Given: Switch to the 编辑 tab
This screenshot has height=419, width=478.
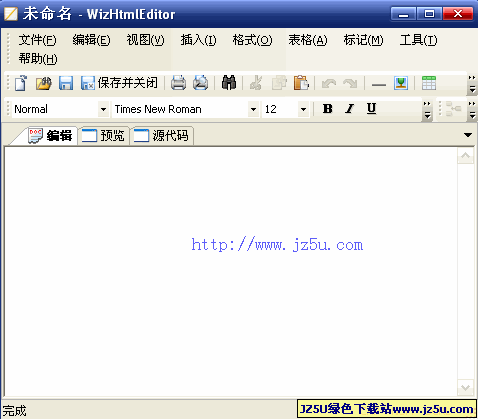Looking at the screenshot, I should (50, 136).
